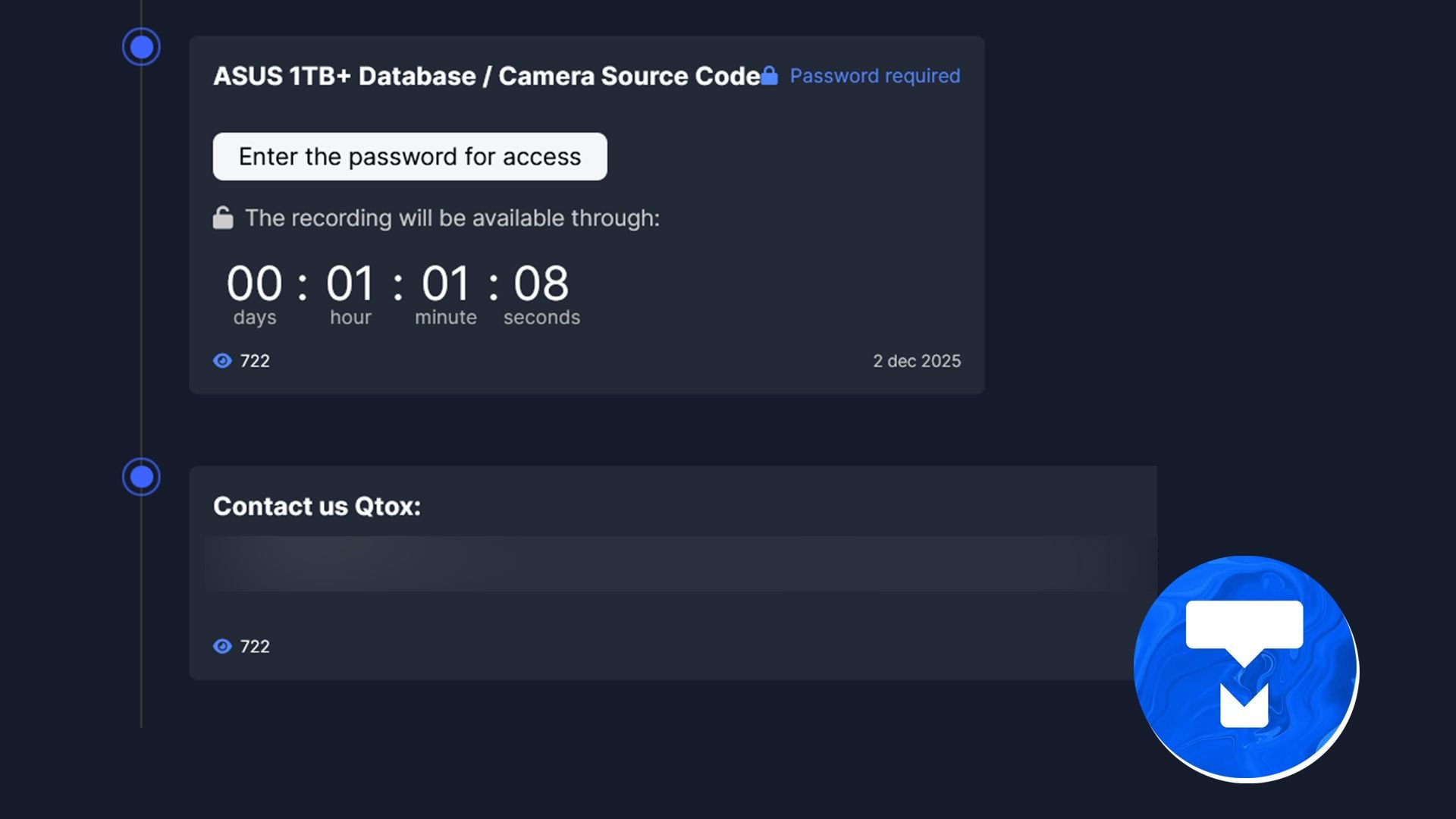Click the Password required link
This screenshot has height=819, width=1456.
click(874, 76)
